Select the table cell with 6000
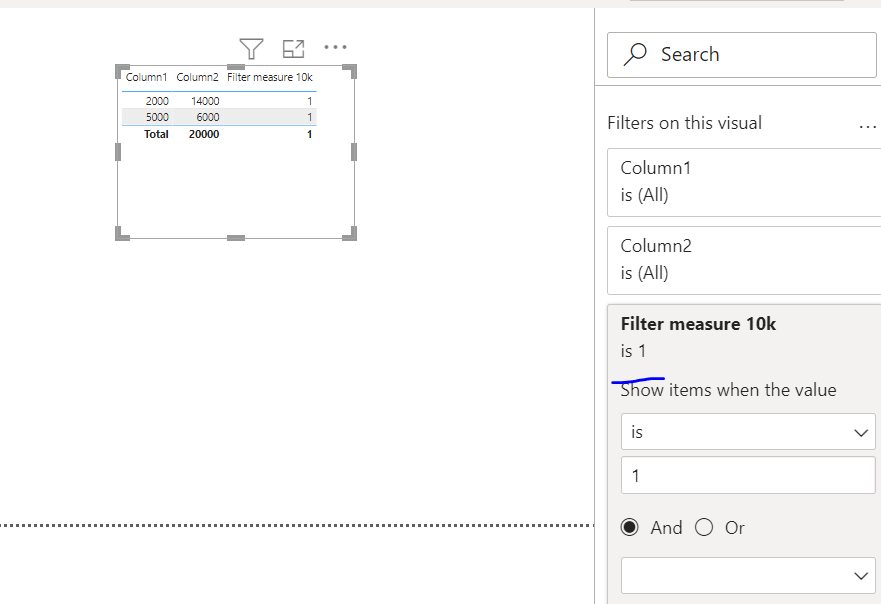The width and height of the screenshot is (881, 604). pyautogui.click(x=207, y=117)
